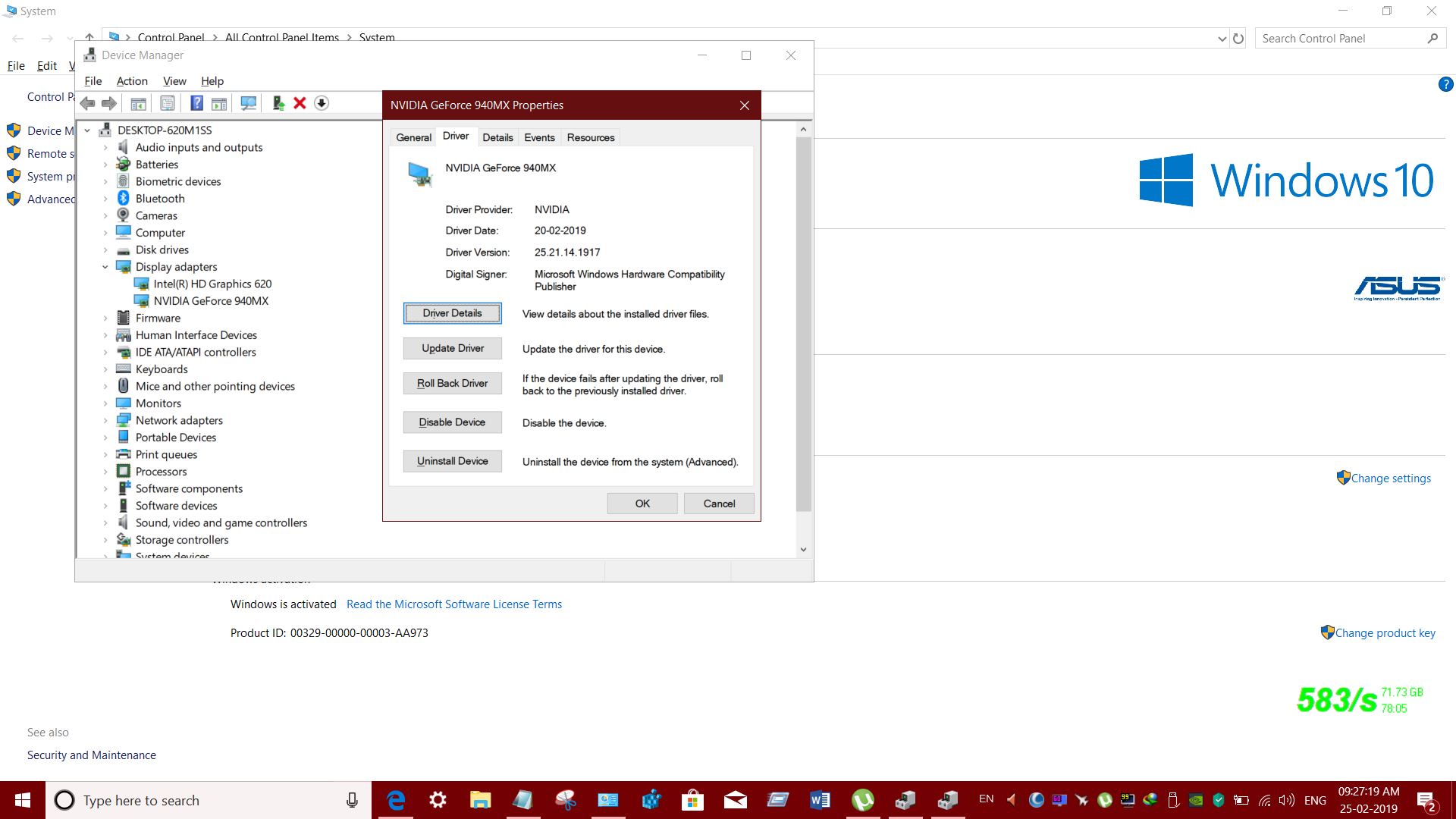Screen dimensions: 1456x819
Task: Expand the Disk drives node
Action: [105, 249]
